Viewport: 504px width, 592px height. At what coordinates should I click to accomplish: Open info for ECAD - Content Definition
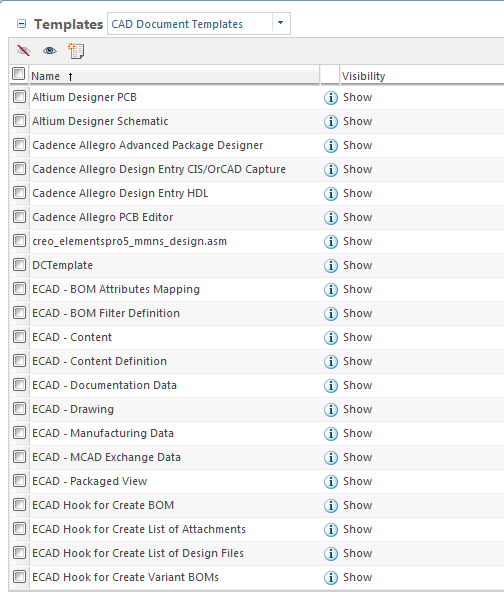(331, 362)
